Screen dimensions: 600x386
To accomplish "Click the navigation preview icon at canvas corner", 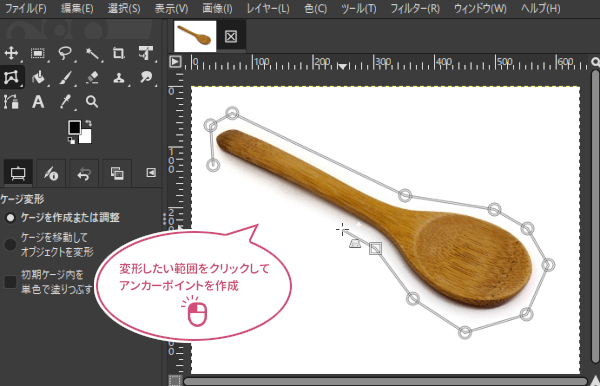I will tap(595, 381).
